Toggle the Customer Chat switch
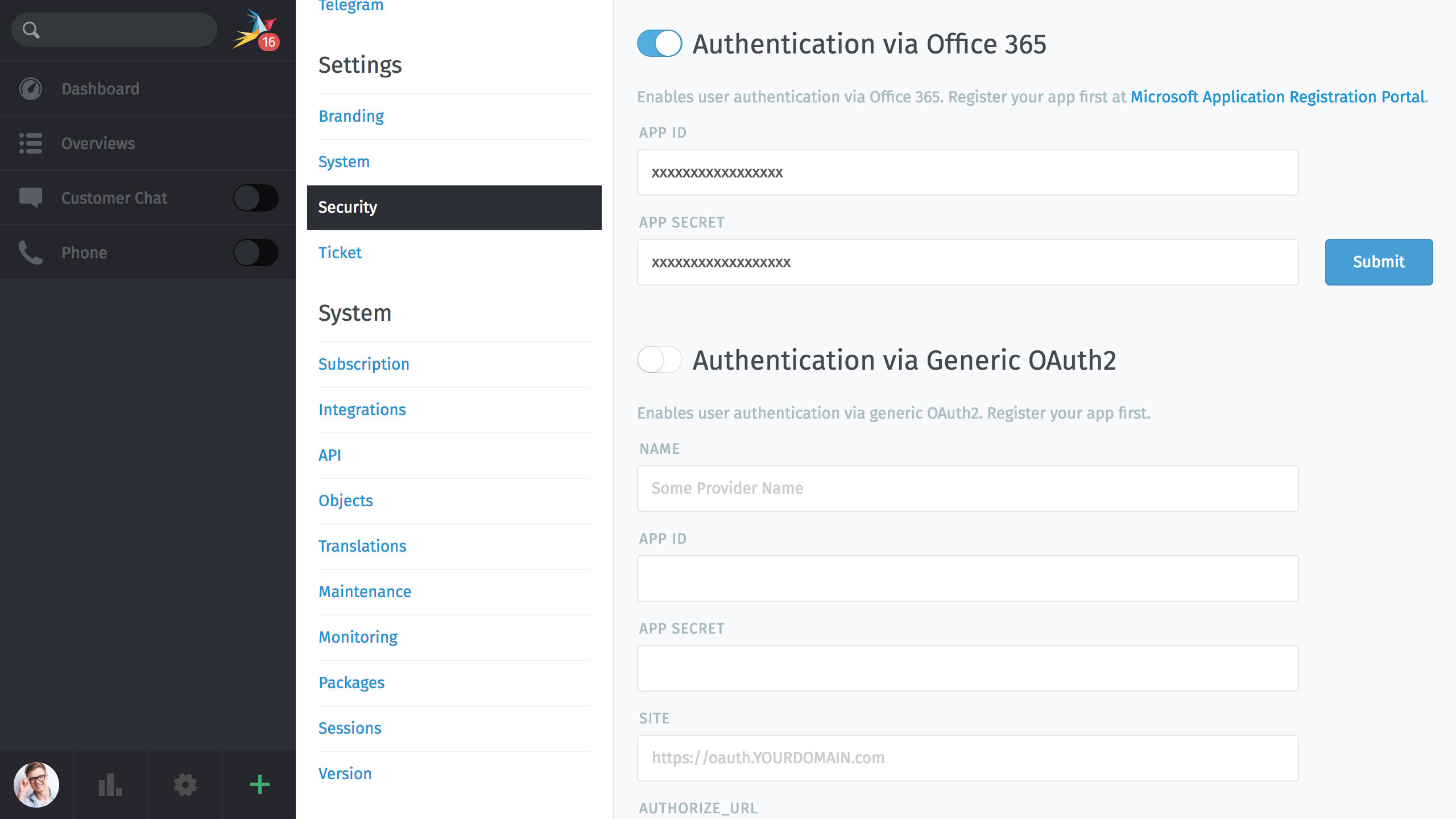The image size is (1456, 819). click(x=256, y=198)
